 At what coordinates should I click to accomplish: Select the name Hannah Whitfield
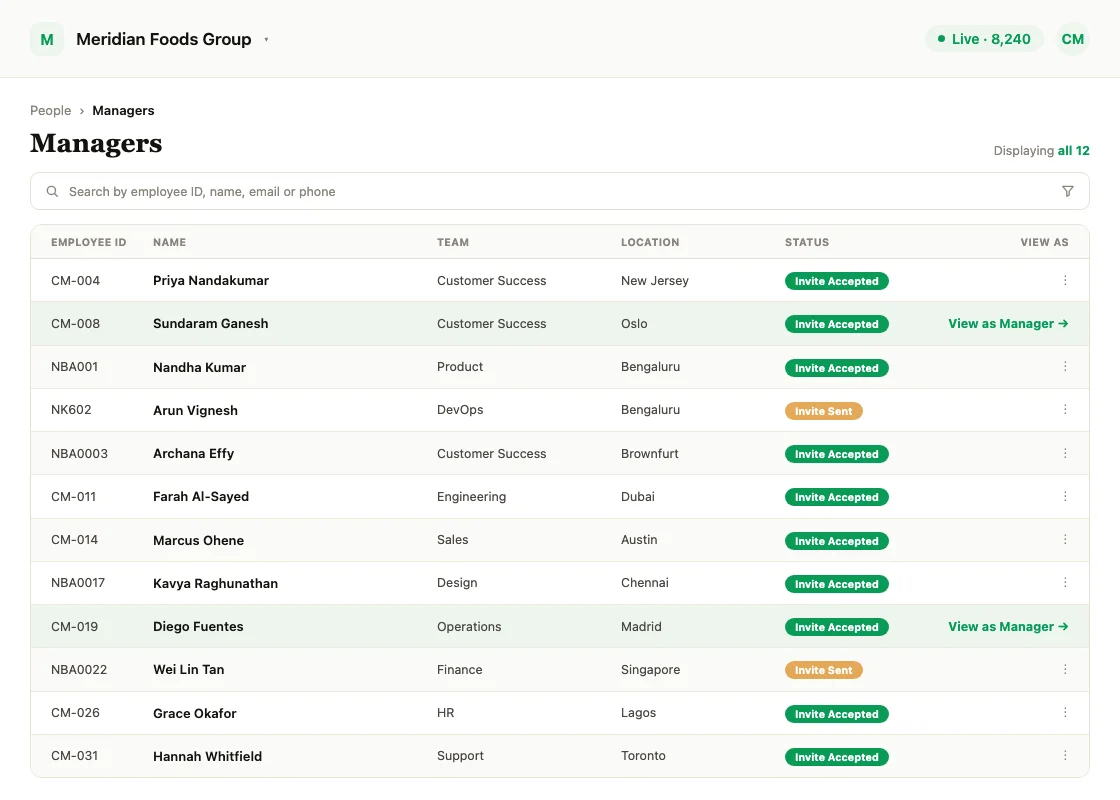coord(207,756)
